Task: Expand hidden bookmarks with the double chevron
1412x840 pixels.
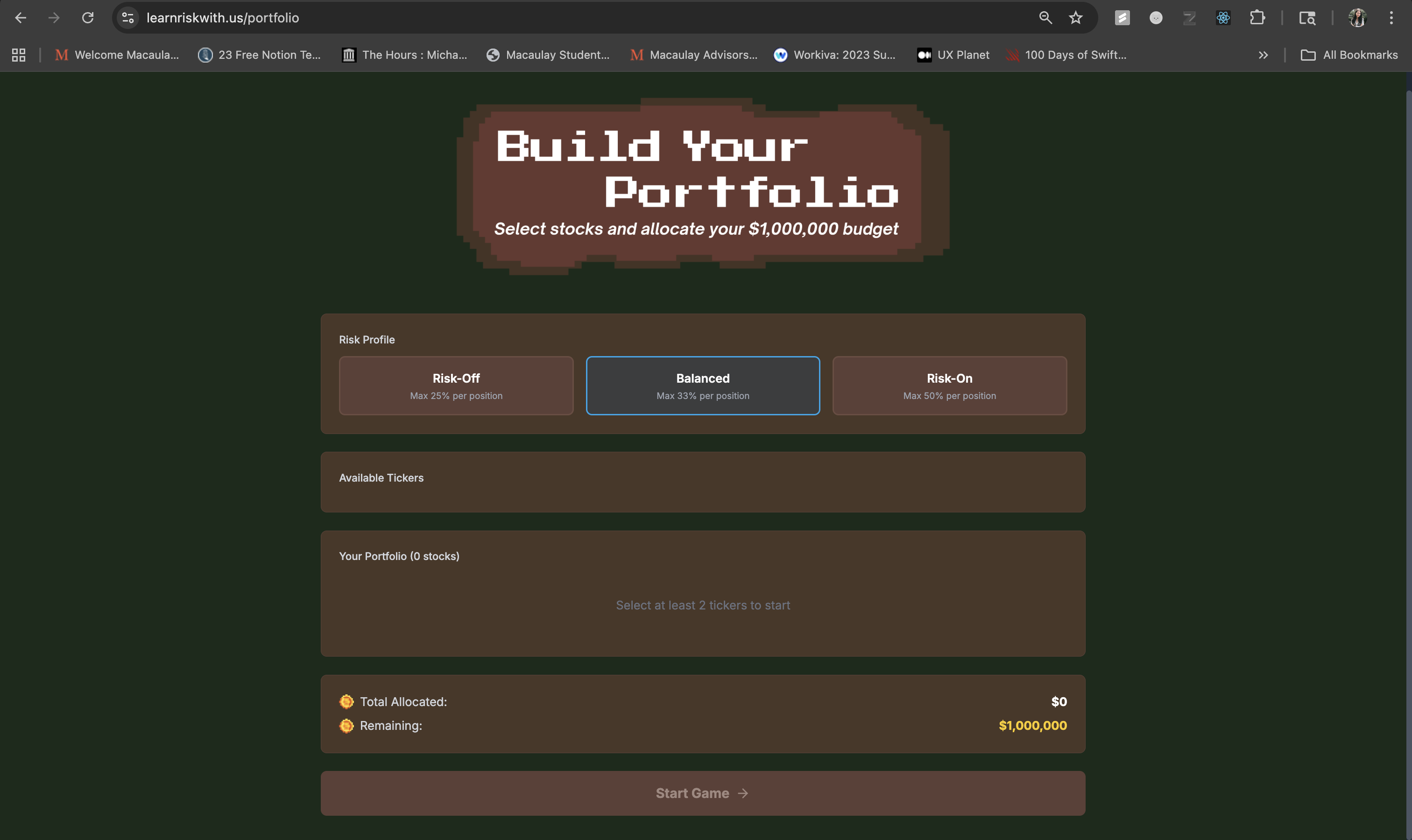Action: [x=1263, y=55]
